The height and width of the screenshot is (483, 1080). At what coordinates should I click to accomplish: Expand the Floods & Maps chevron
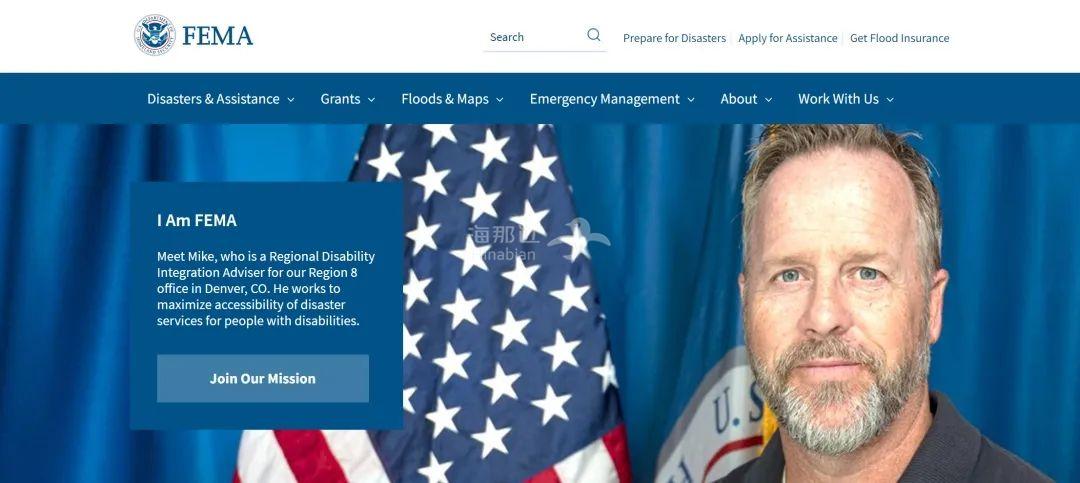499,100
